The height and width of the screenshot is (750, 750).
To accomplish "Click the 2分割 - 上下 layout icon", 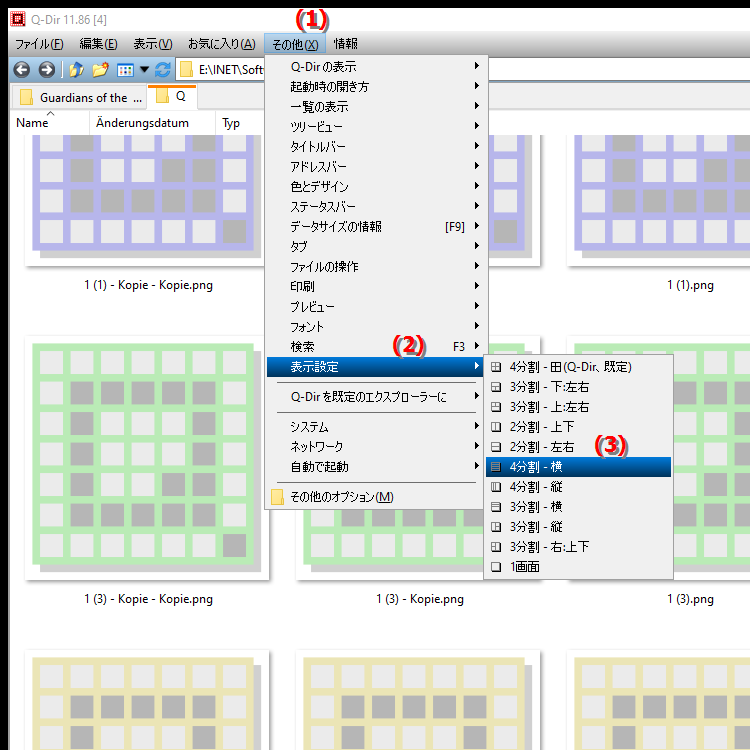I will 496,427.
